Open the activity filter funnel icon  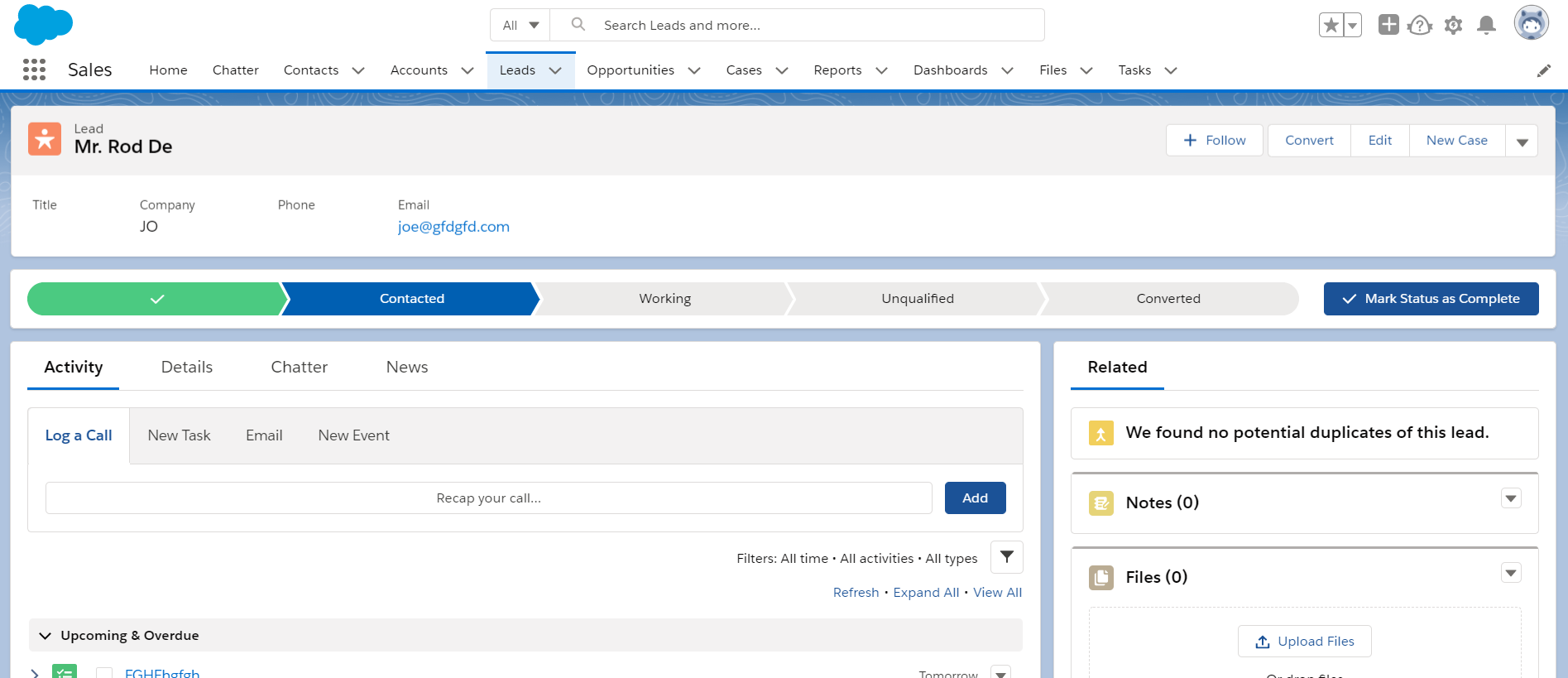1006,557
